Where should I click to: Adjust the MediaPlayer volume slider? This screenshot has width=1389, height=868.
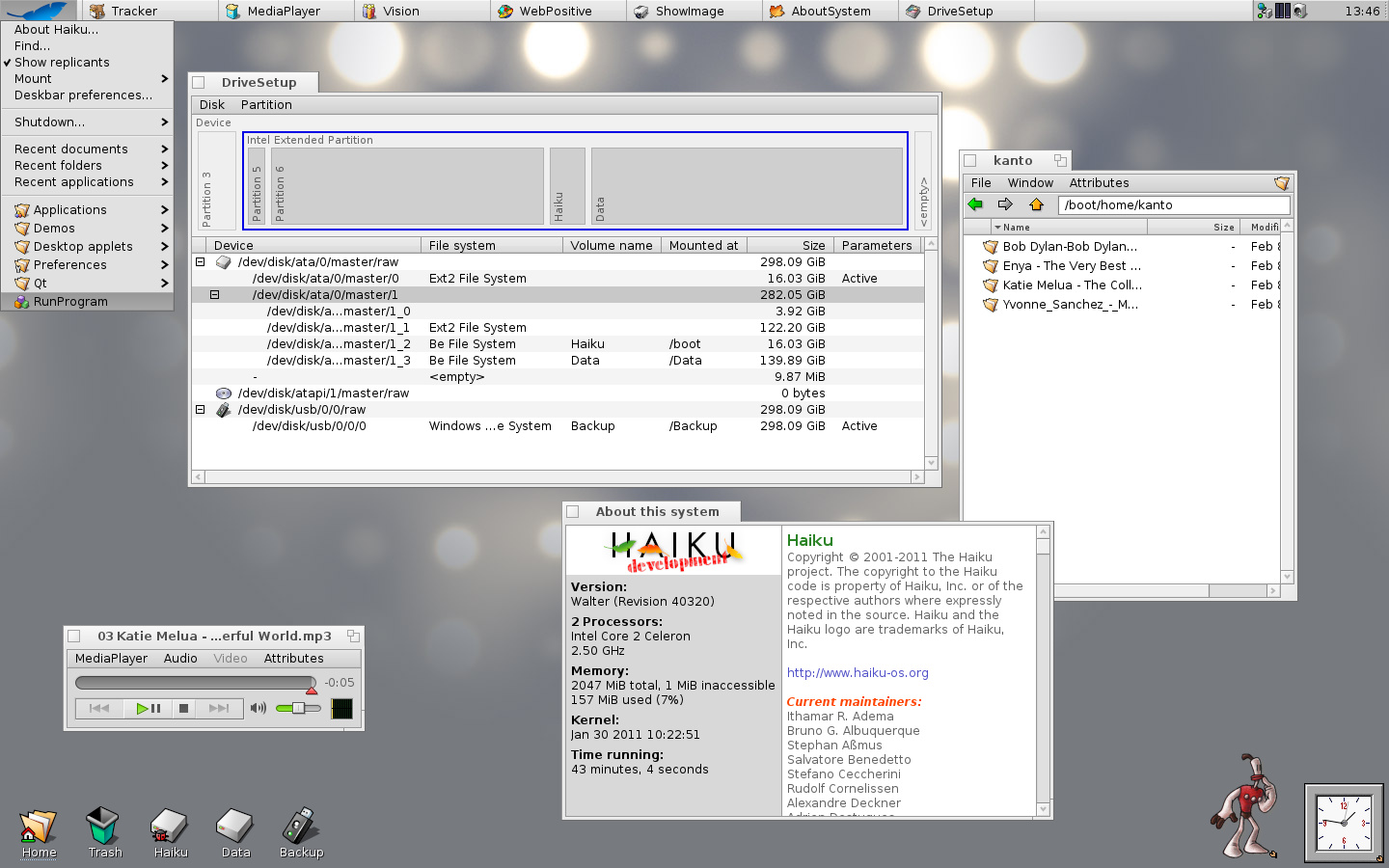coord(298,708)
